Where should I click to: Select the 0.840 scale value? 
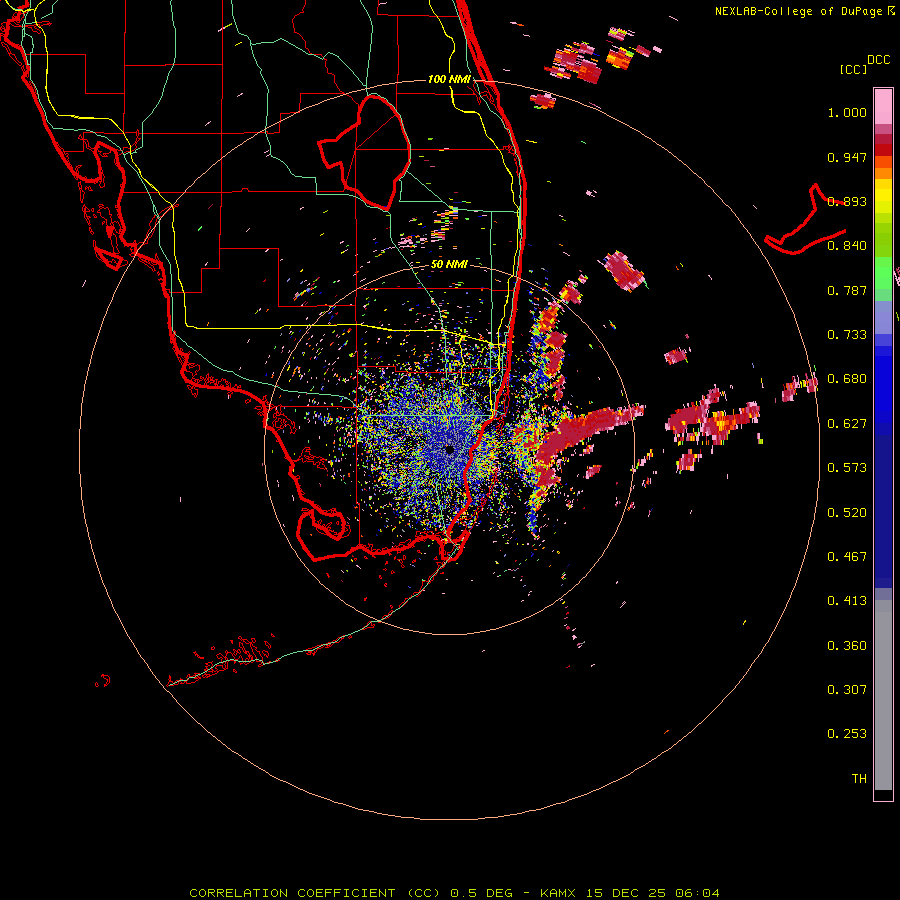tap(847, 246)
